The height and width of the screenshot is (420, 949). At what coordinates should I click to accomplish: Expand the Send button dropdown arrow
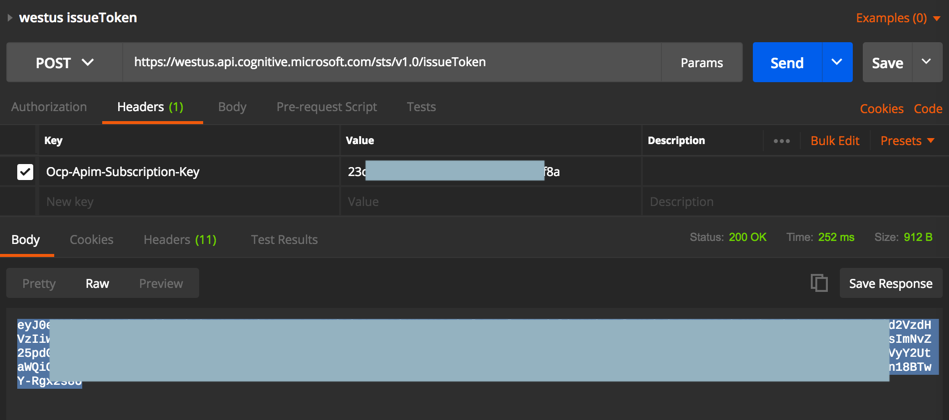(837, 62)
